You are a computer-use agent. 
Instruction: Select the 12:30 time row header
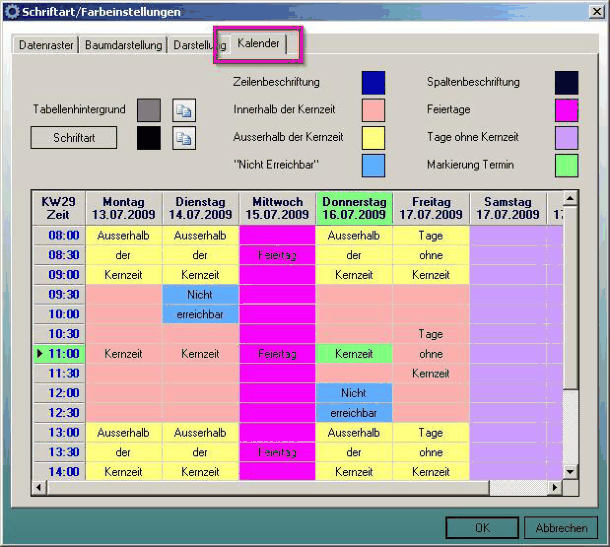[59, 413]
